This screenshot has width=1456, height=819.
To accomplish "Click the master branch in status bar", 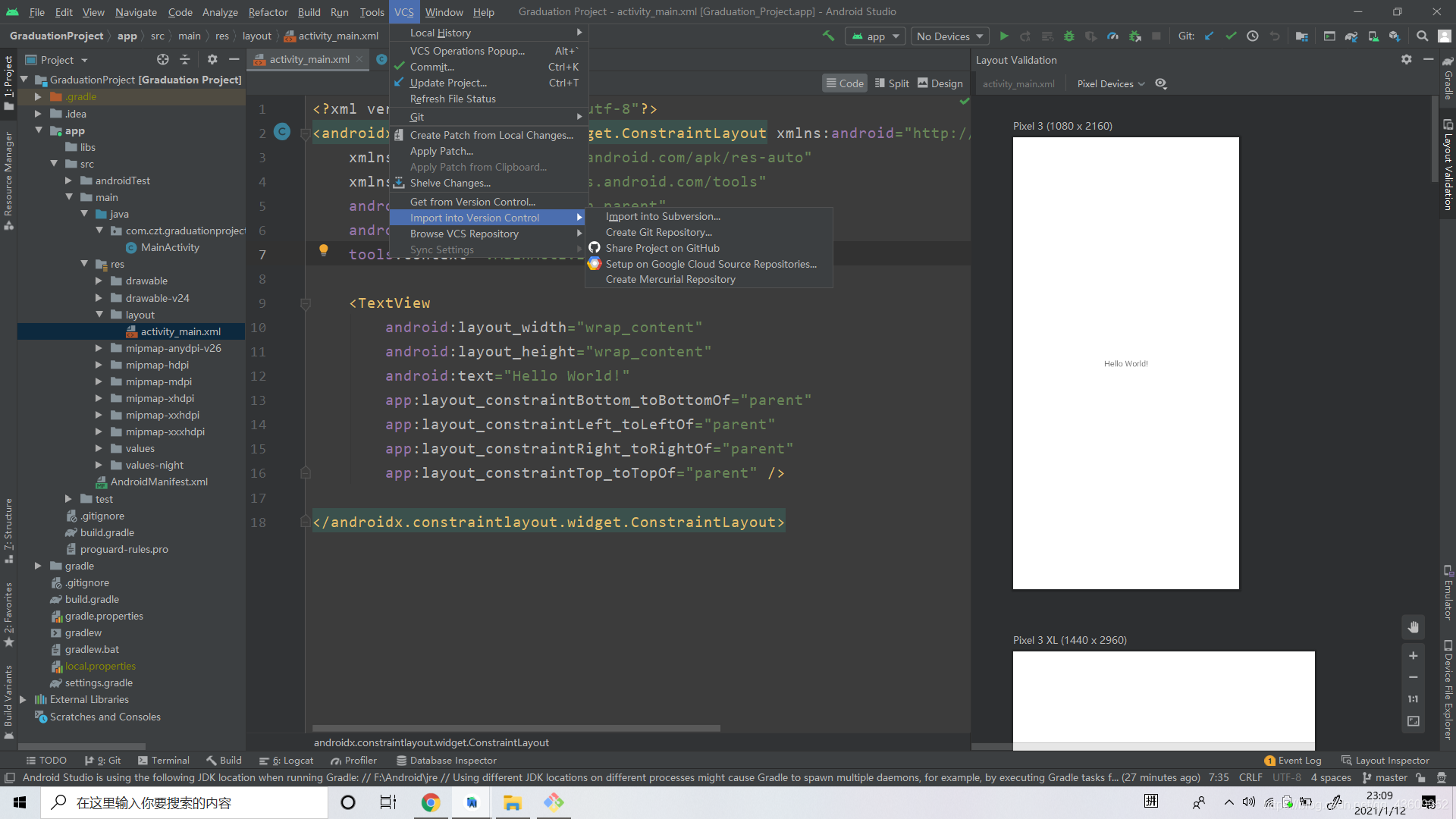I will tap(1391, 777).
